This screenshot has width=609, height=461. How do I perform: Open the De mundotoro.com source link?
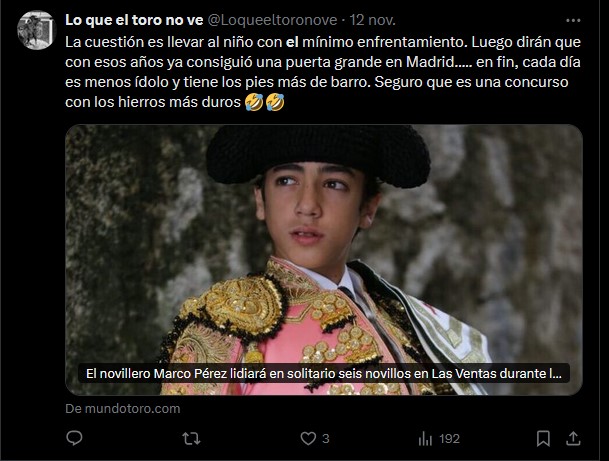tap(123, 409)
